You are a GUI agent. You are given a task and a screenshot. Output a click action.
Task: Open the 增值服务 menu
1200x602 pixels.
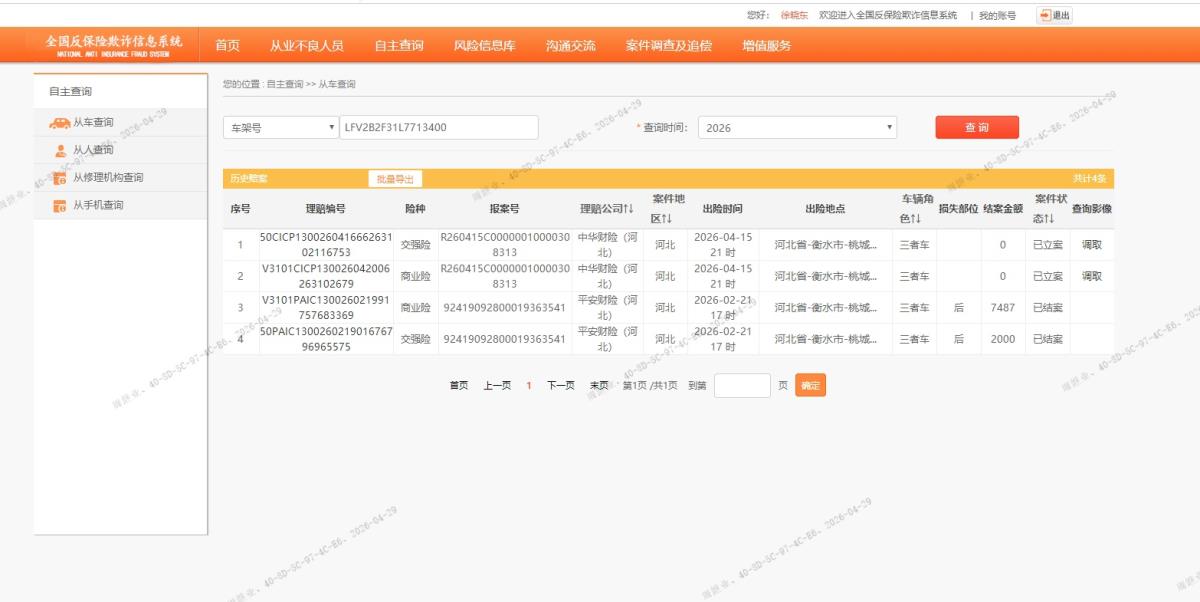click(766, 46)
